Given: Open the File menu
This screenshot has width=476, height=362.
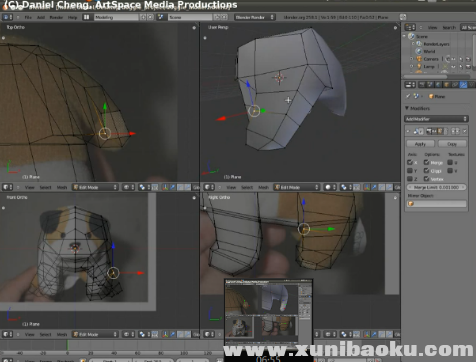Looking at the screenshot, I should pos(28,17).
